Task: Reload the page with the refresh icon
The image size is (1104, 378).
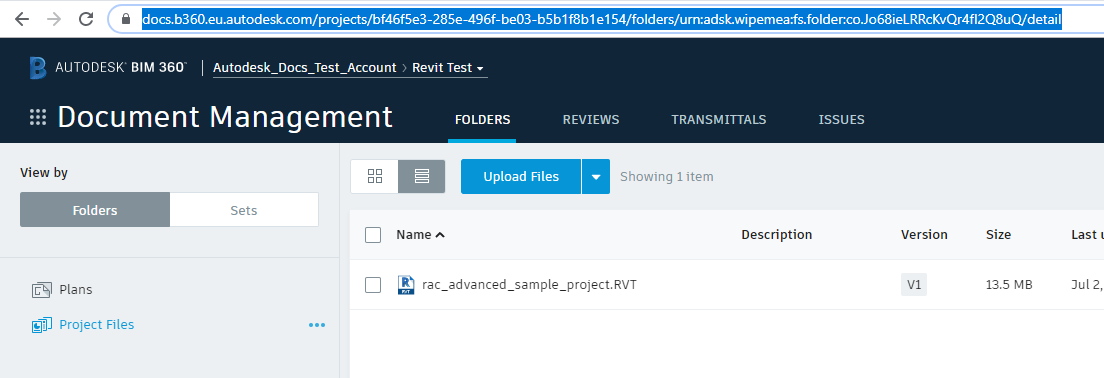Action: tap(87, 20)
